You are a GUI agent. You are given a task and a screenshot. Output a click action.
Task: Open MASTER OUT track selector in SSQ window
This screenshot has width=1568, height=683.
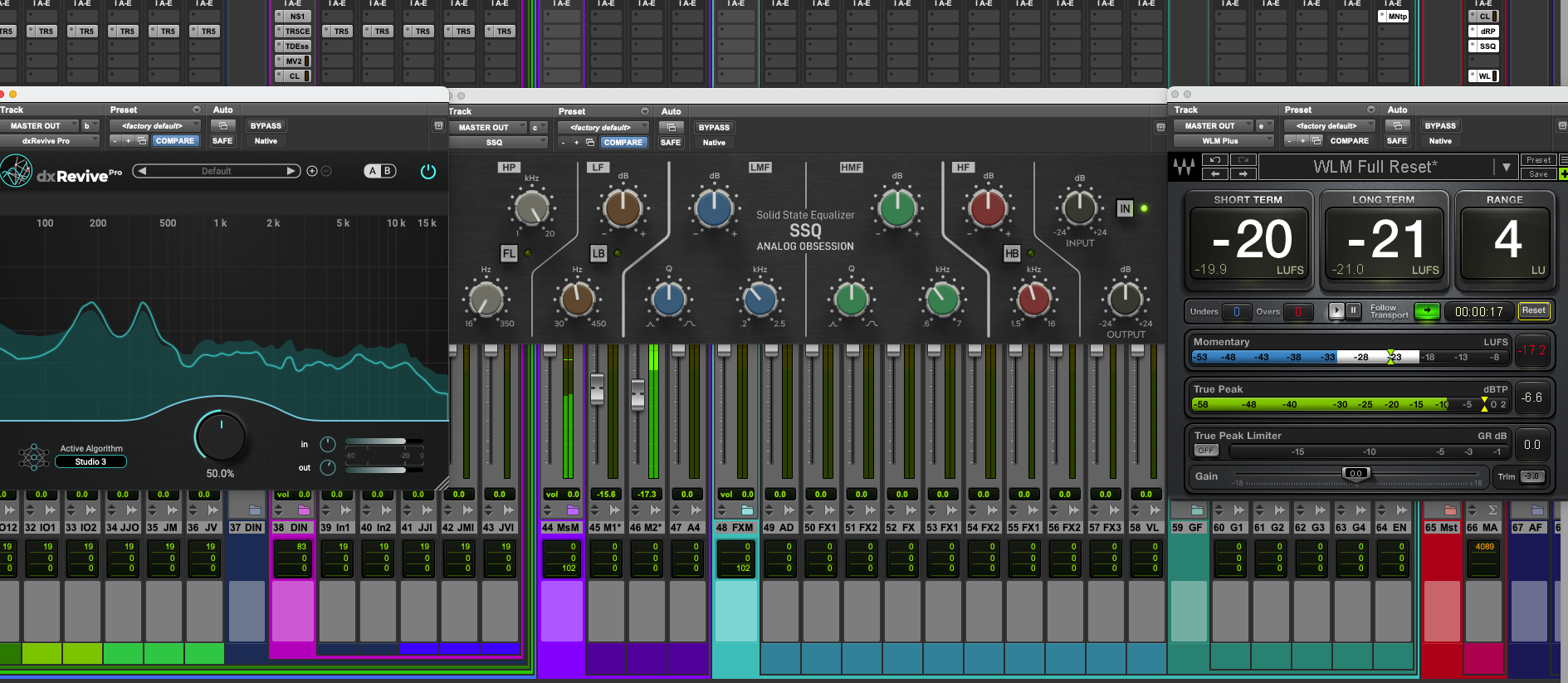point(488,128)
